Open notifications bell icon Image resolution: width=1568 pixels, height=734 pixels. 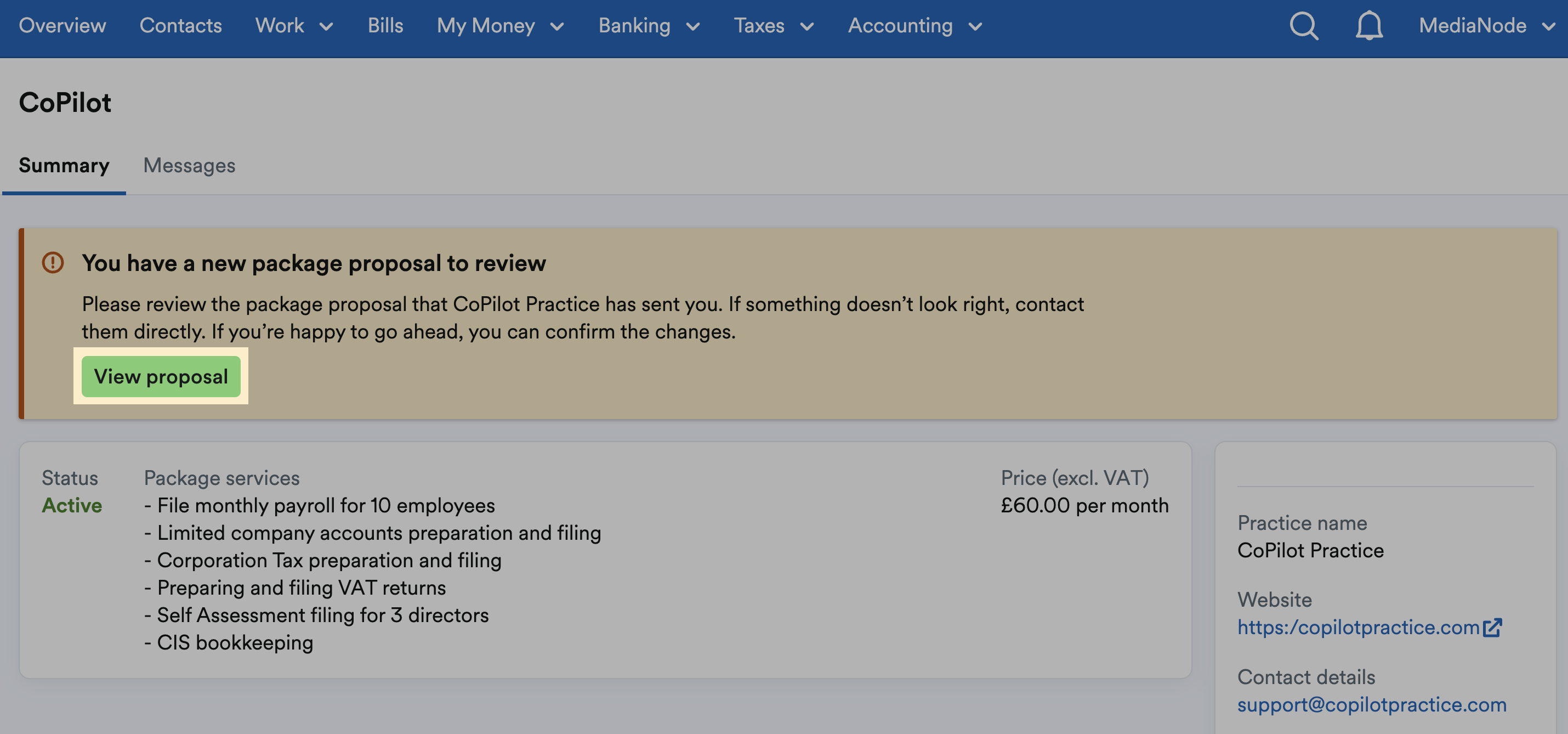1369,26
